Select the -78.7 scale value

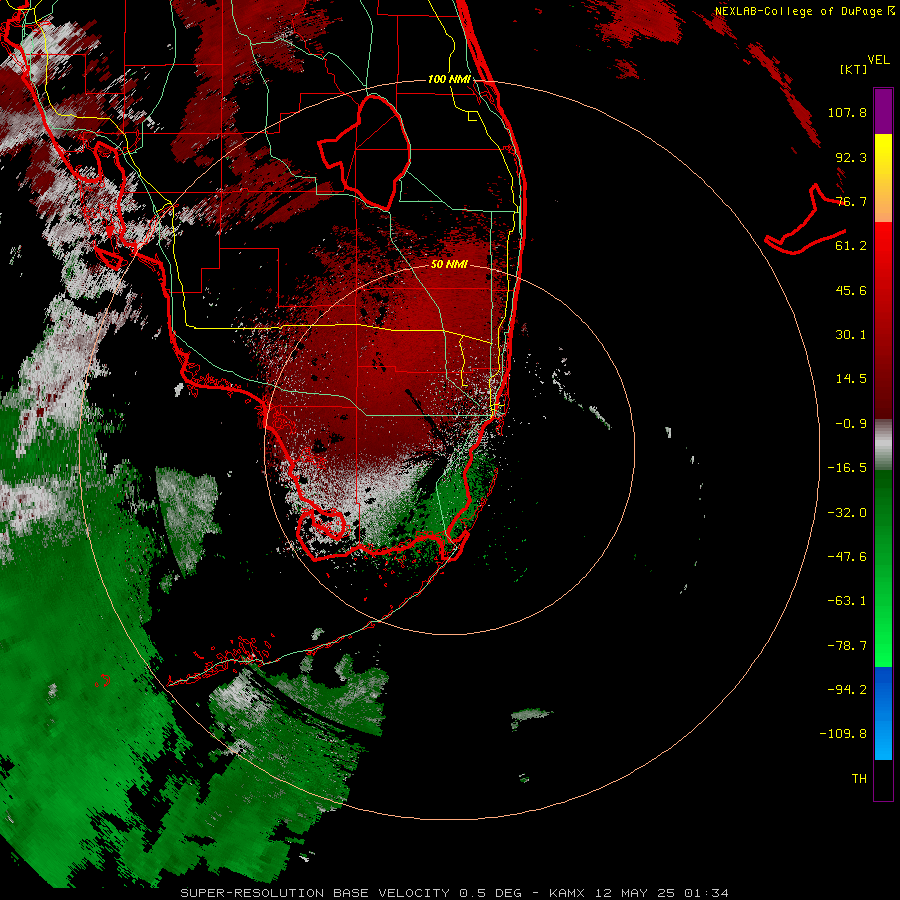(x=847, y=646)
